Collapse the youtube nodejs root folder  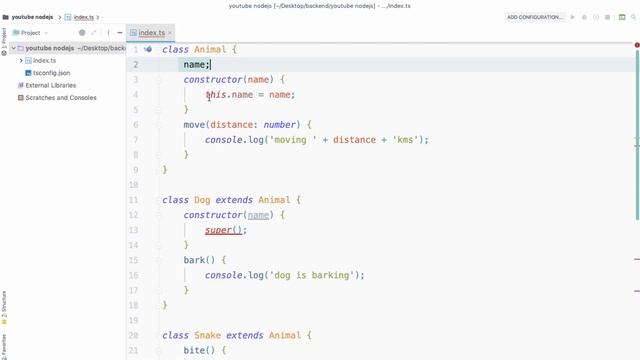point(13,48)
